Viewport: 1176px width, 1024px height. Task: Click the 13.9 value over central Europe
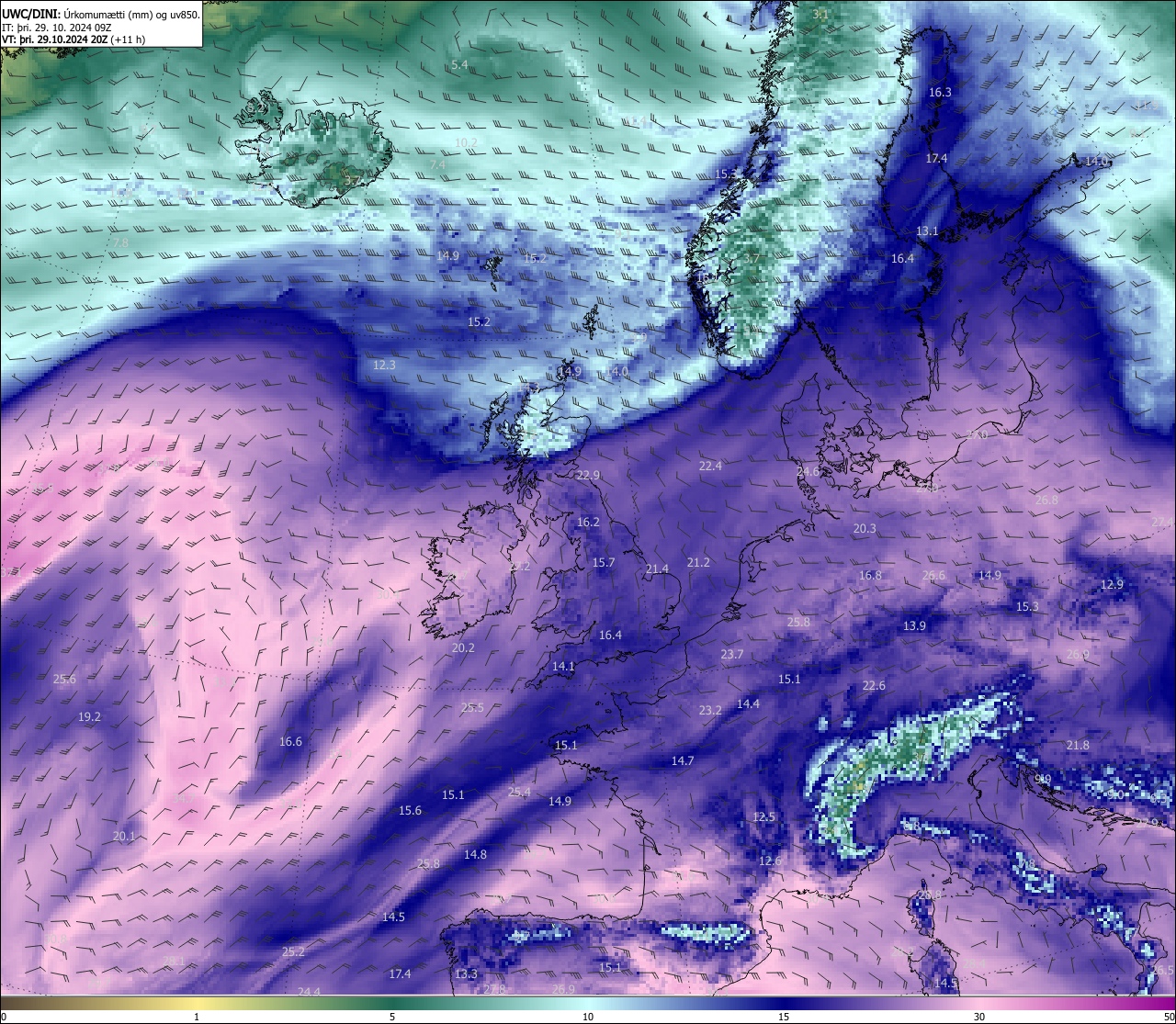coord(914,626)
